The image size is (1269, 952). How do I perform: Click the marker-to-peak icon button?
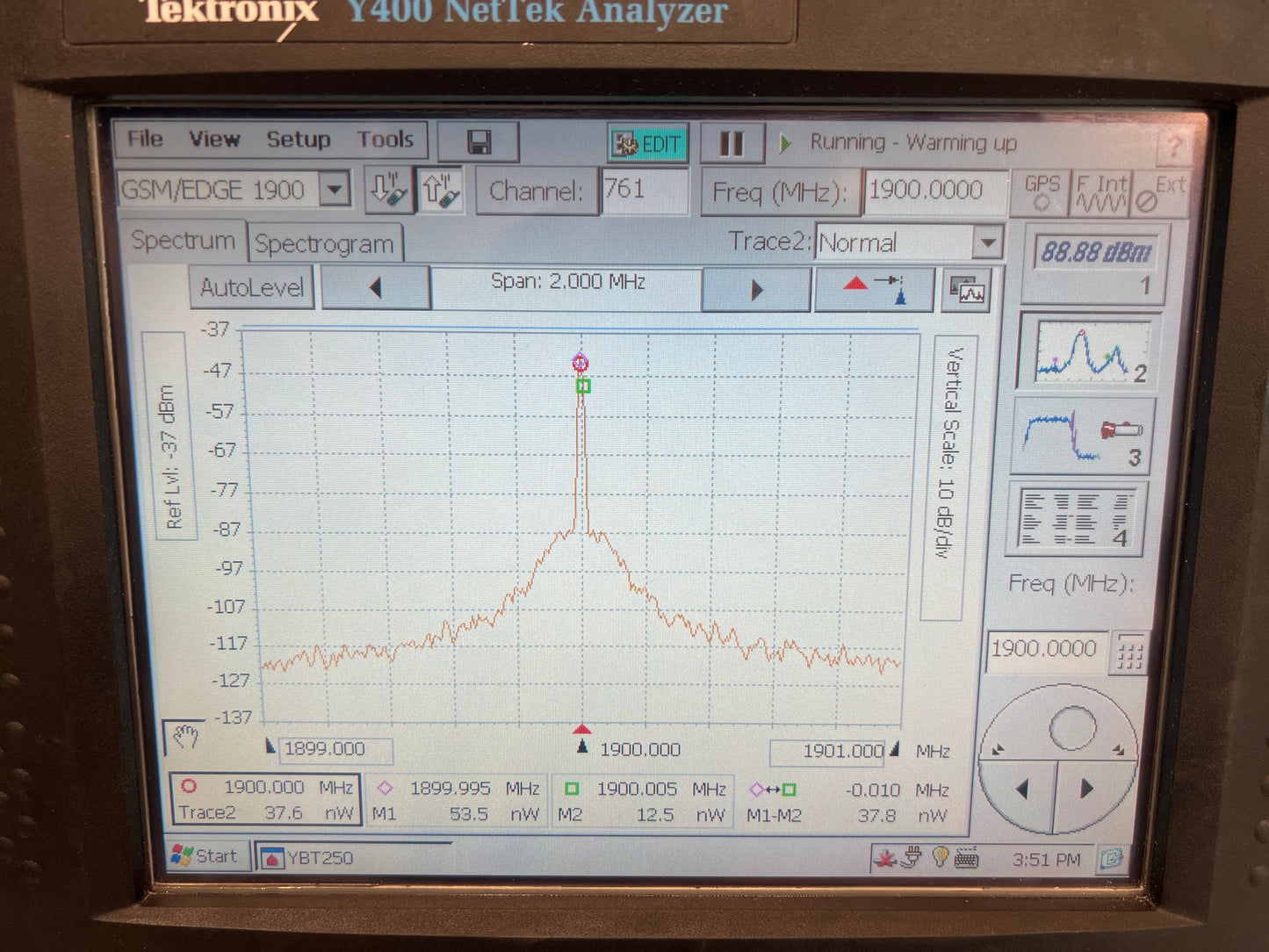coord(874,289)
